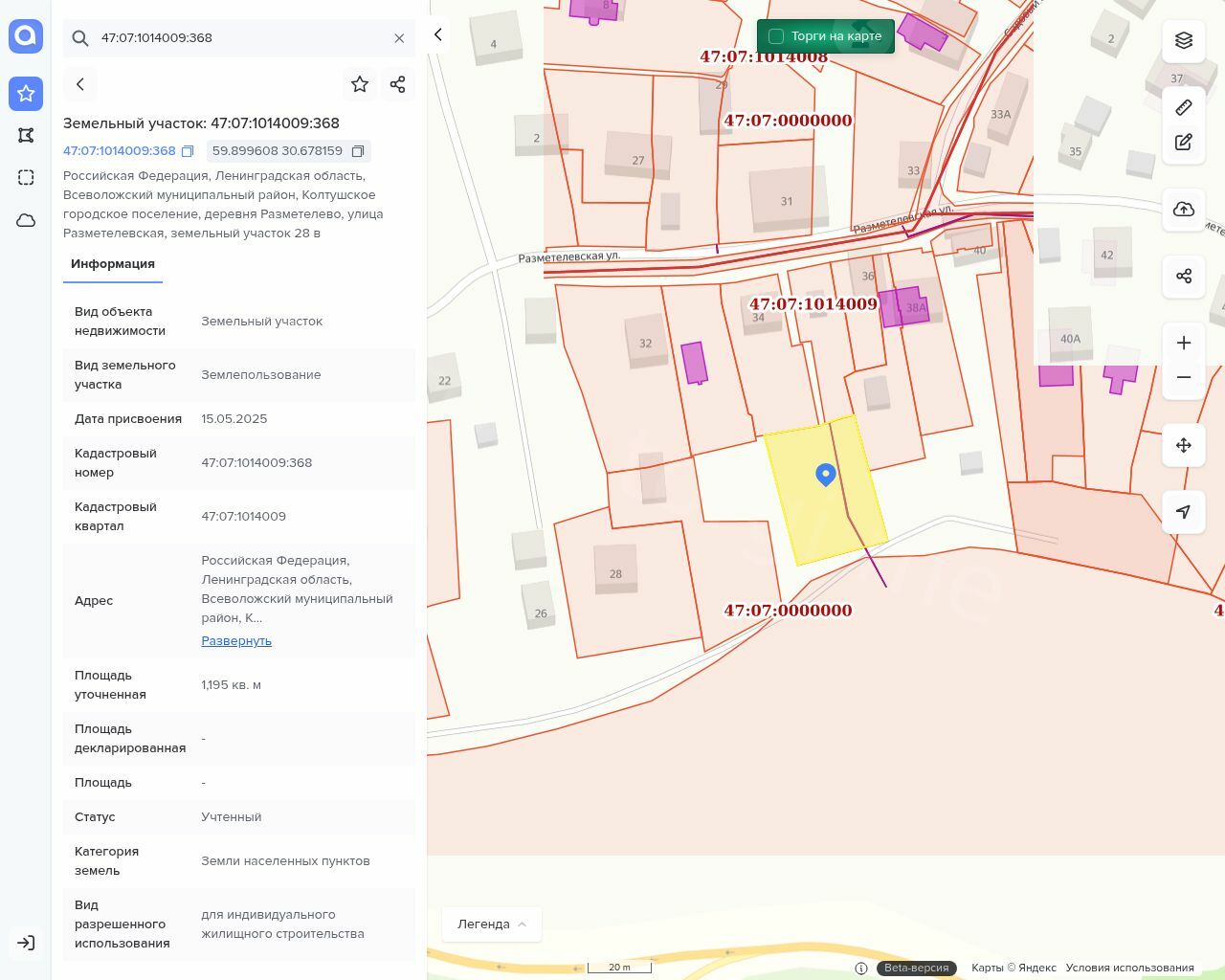Select the ruler measurement tool
The image size is (1225, 980).
[1184, 107]
